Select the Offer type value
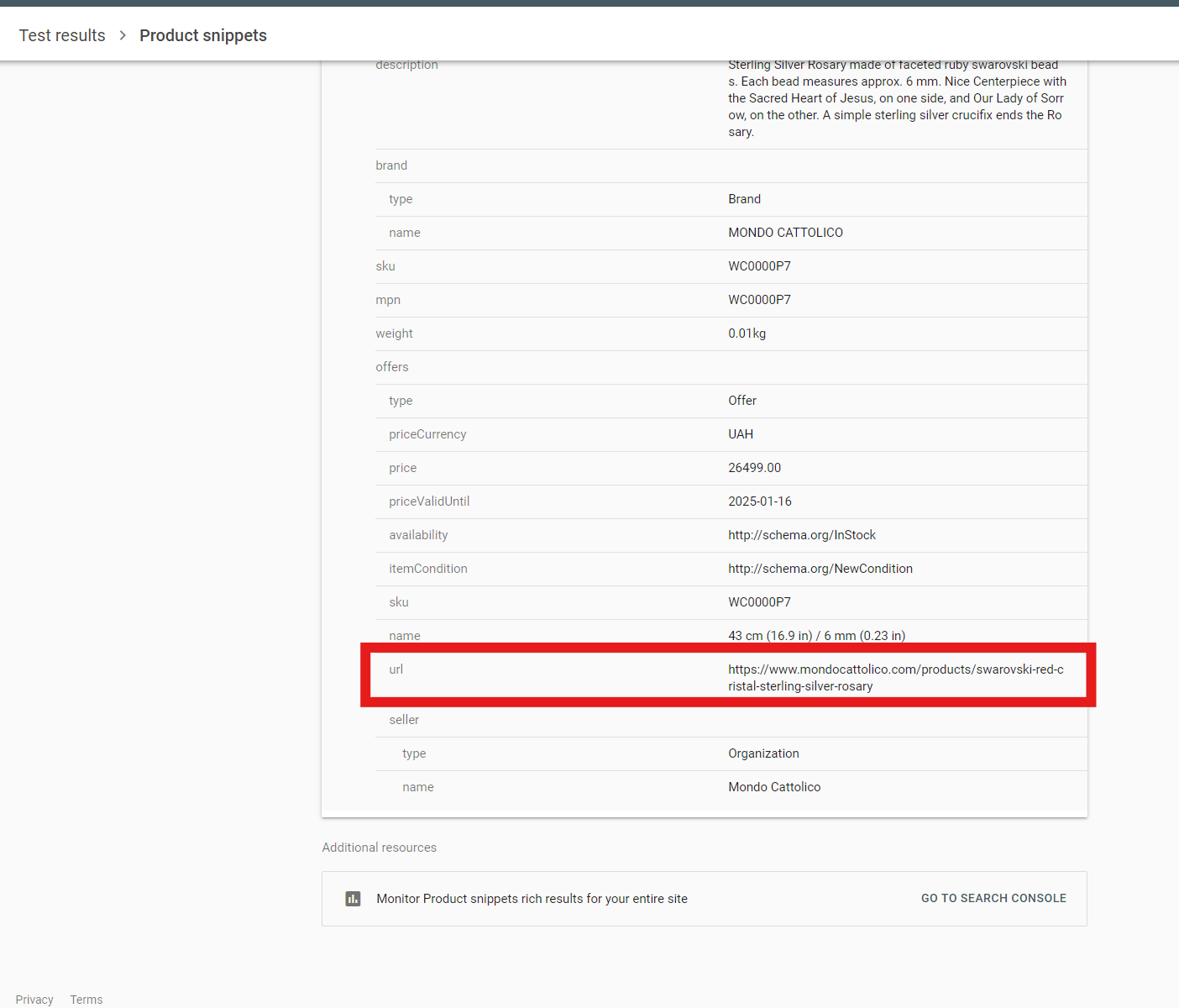Image resolution: width=1179 pixels, height=1008 pixels. 742,401
